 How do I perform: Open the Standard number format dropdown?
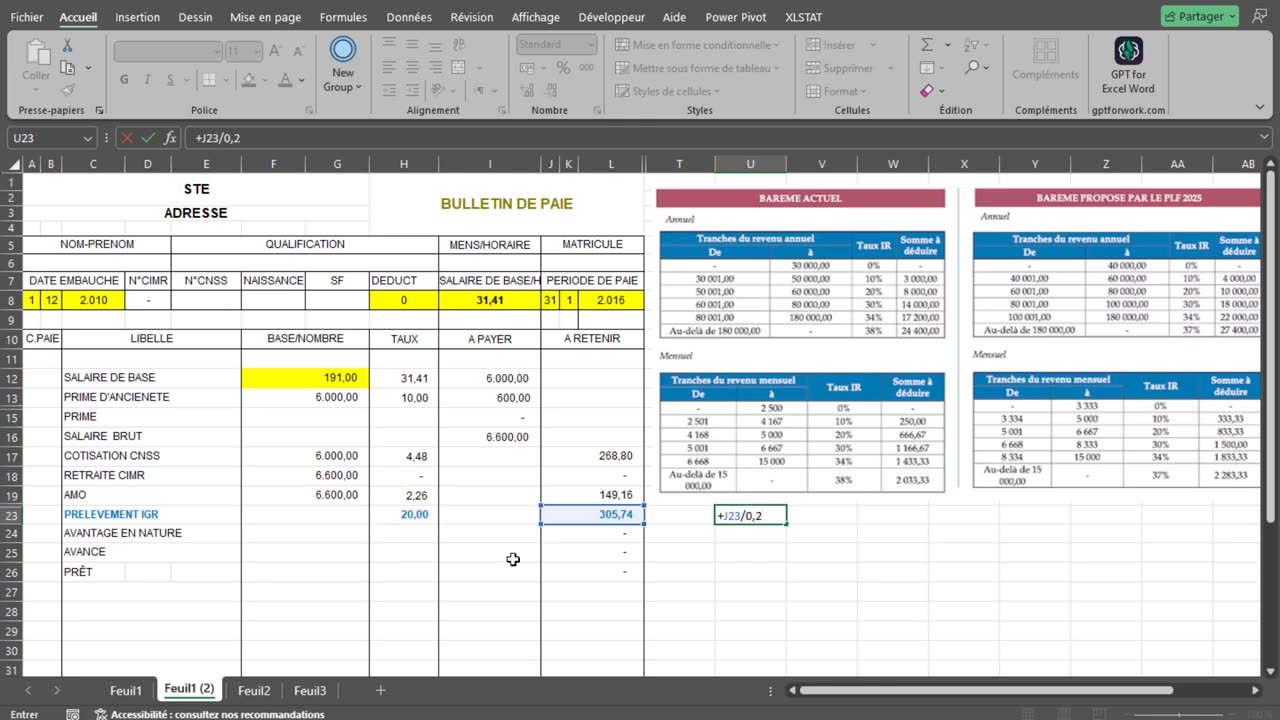[557, 45]
